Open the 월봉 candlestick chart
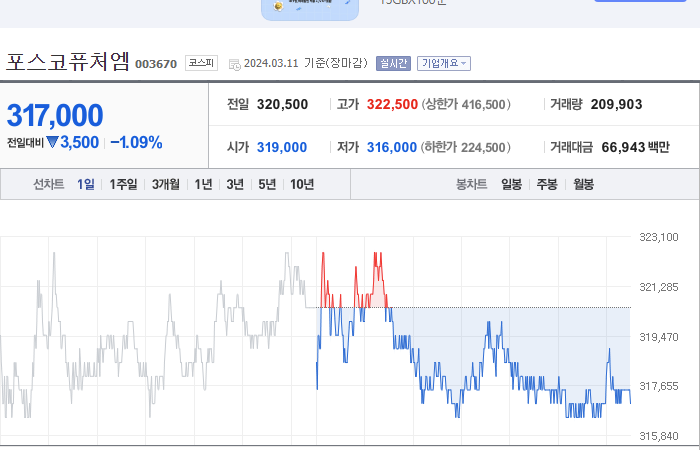700x450 pixels. click(x=583, y=184)
